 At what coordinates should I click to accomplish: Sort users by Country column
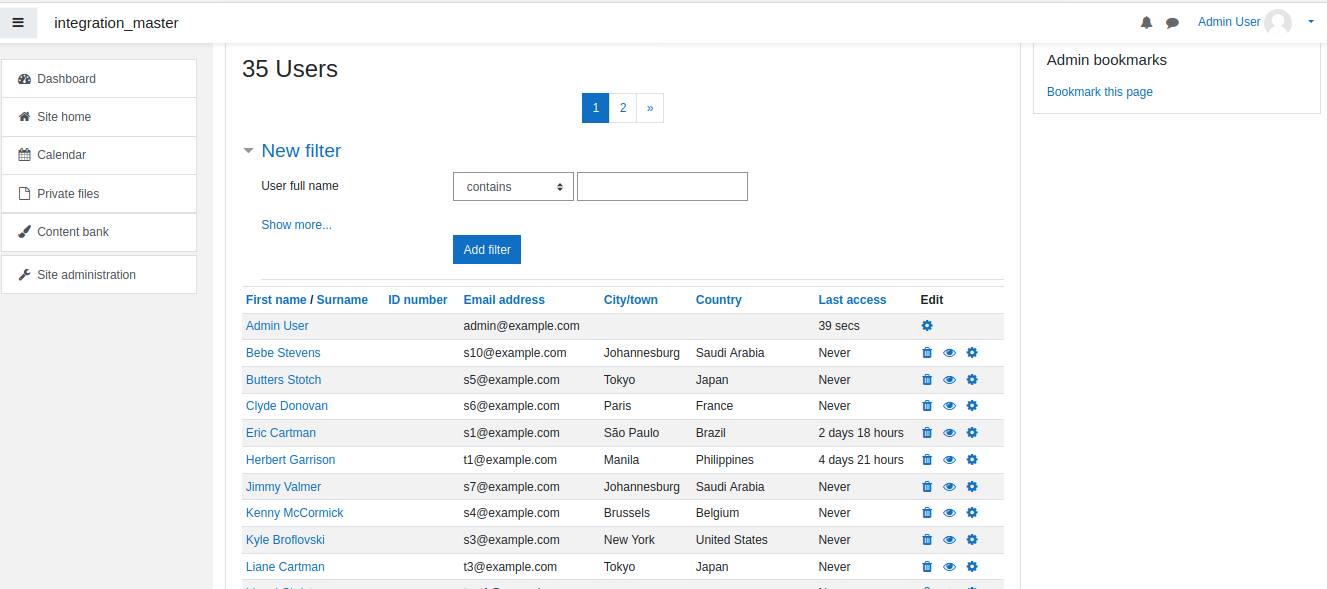[719, 300]
